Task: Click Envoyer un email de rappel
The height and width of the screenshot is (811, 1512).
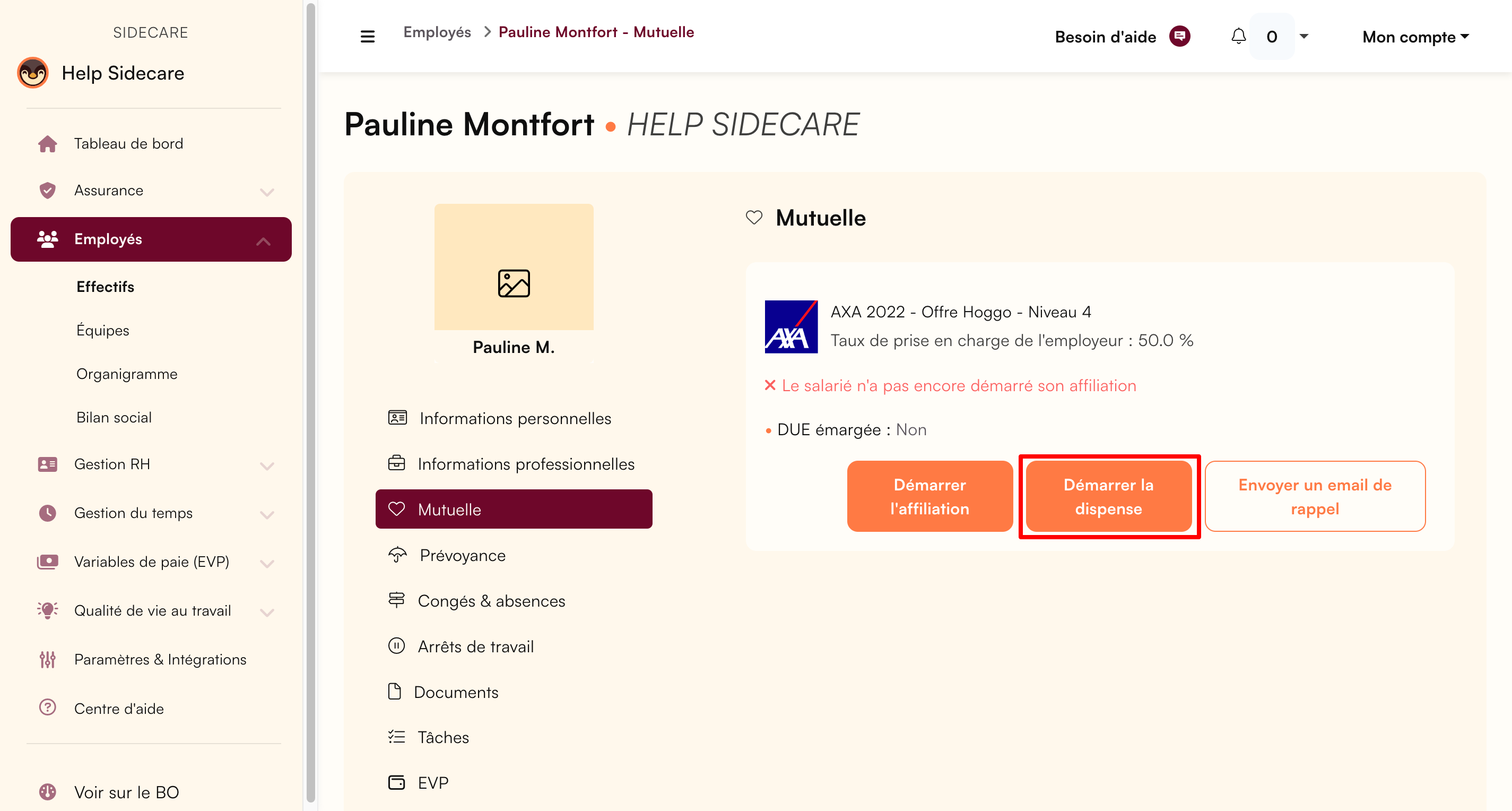Action: (x=1315, y=496)
